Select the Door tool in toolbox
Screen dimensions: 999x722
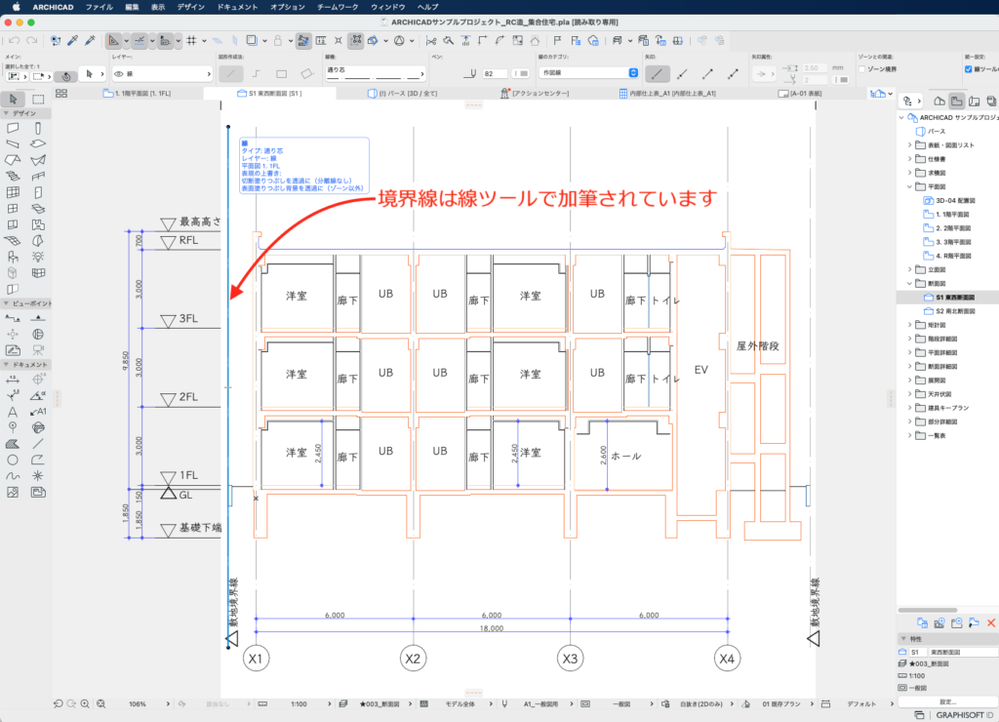pos(38,192)
